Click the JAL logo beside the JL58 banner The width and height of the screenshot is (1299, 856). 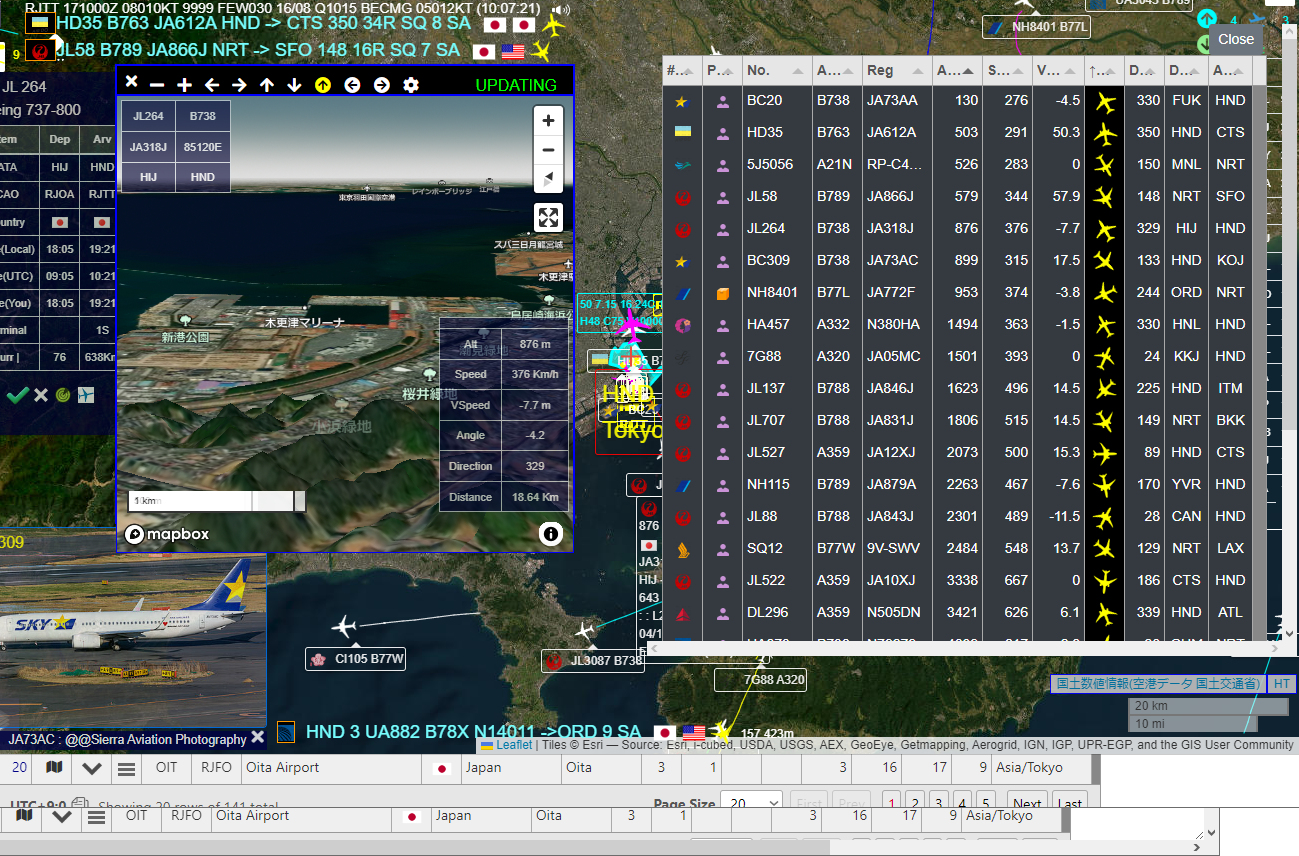[x=41, y=51]
